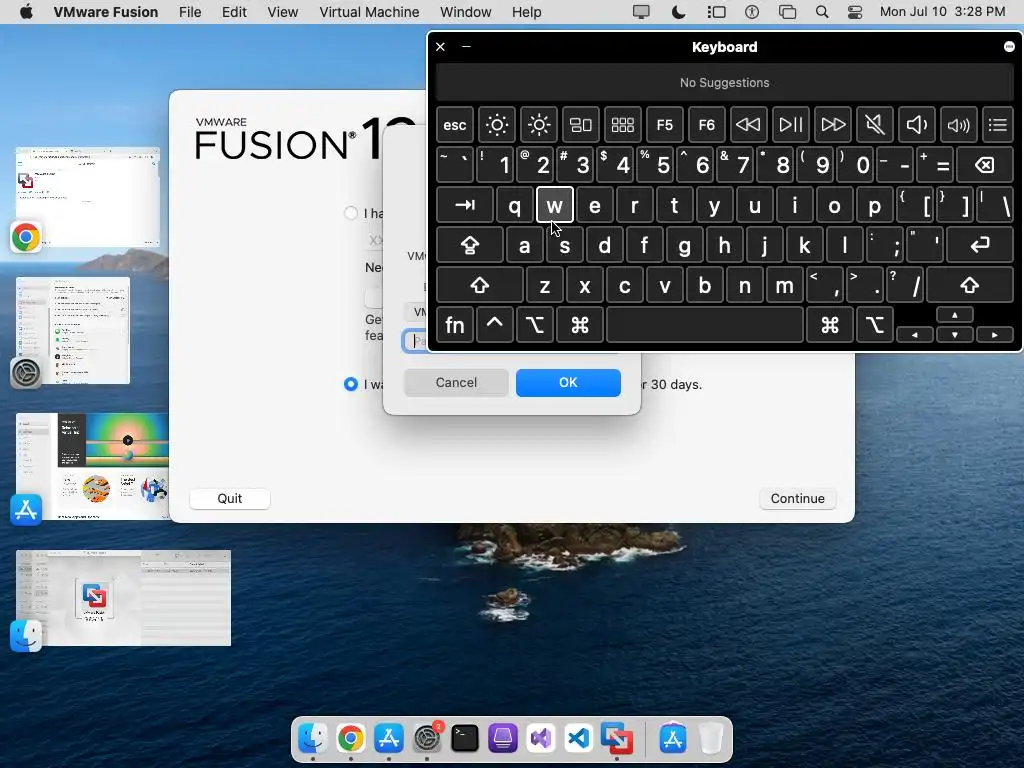Open the View menu

coord(283,12)
